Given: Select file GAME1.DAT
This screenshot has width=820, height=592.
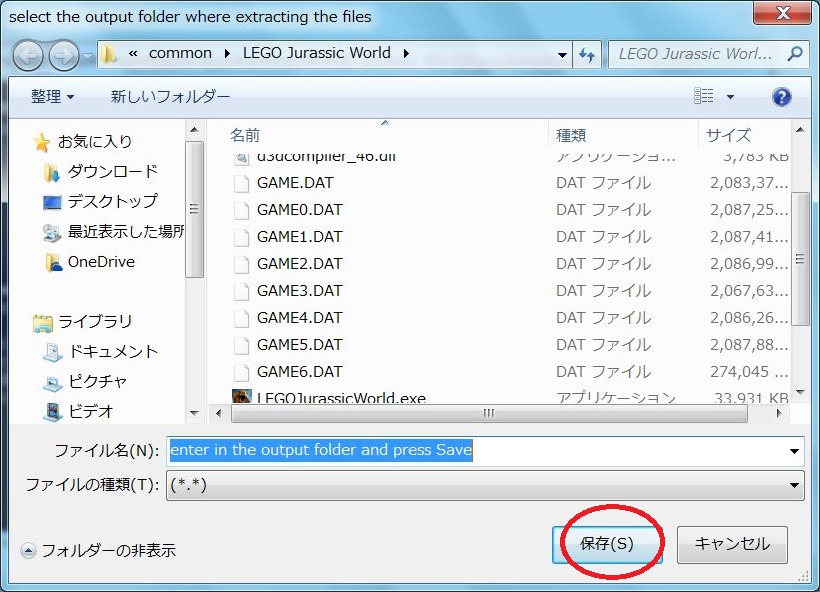Looking at the screenshot, I should [300, 237].
